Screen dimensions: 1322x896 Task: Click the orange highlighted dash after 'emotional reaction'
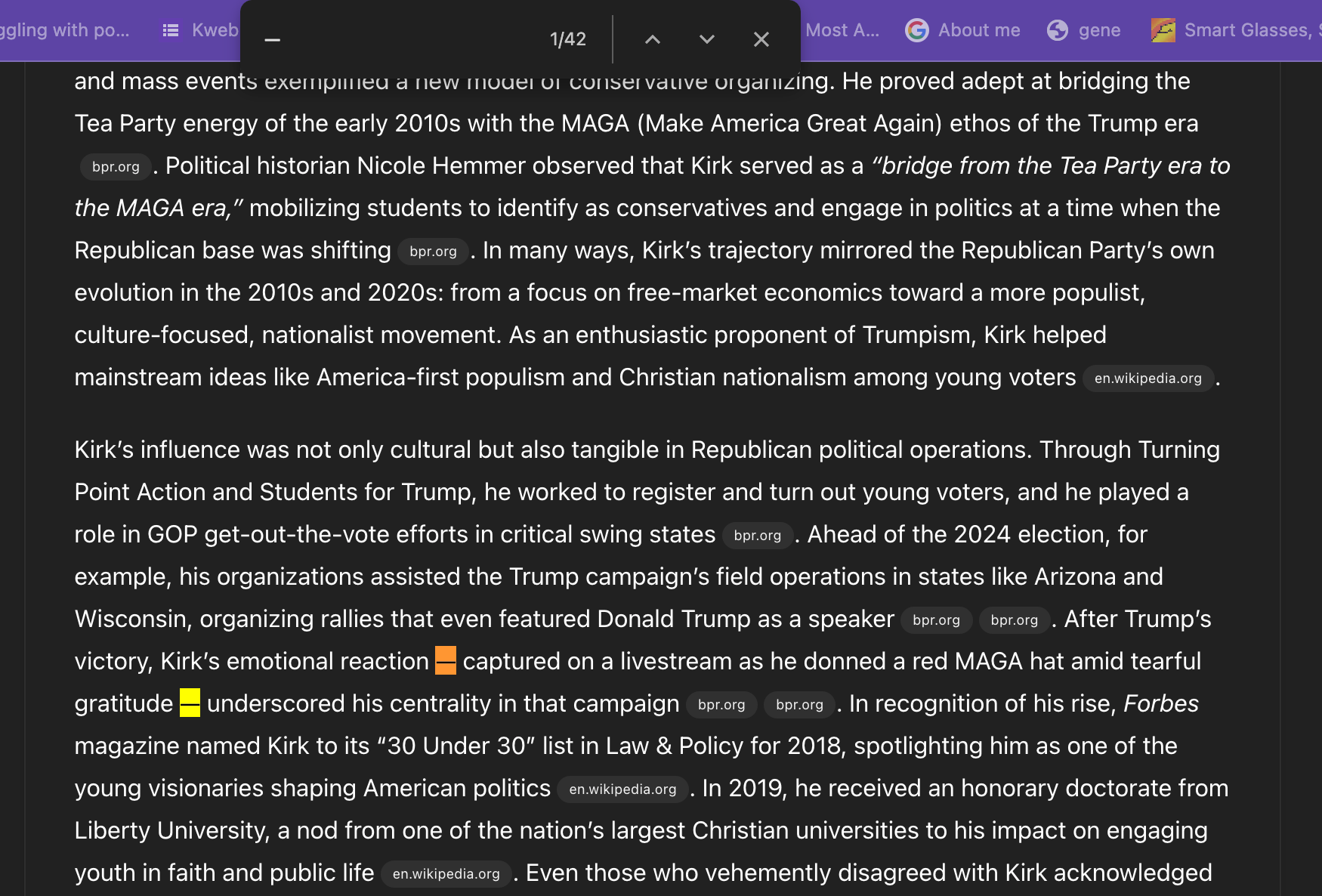446,661
